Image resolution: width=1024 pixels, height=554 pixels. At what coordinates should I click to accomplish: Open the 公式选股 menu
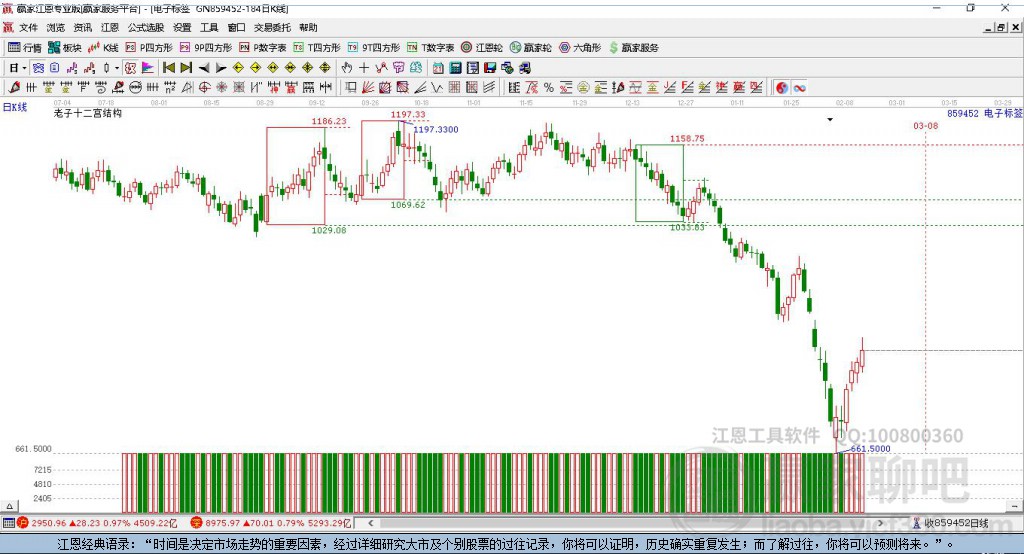(146, 27)
